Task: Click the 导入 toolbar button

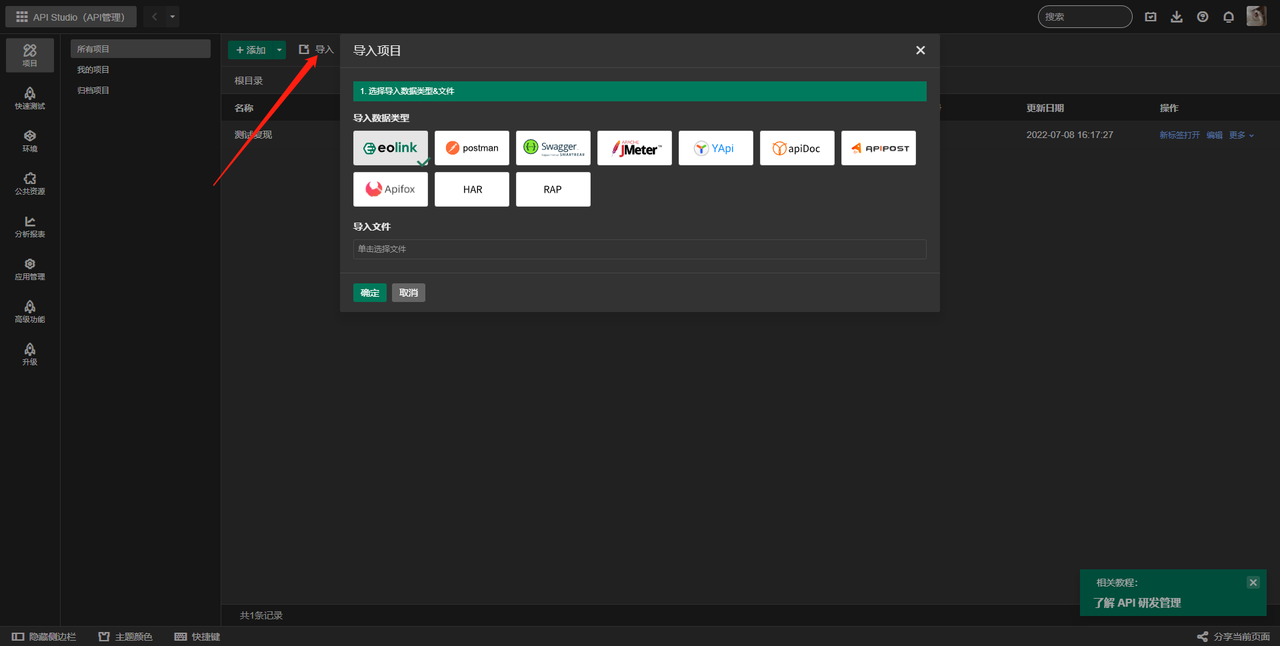Action: coord(316,50)
